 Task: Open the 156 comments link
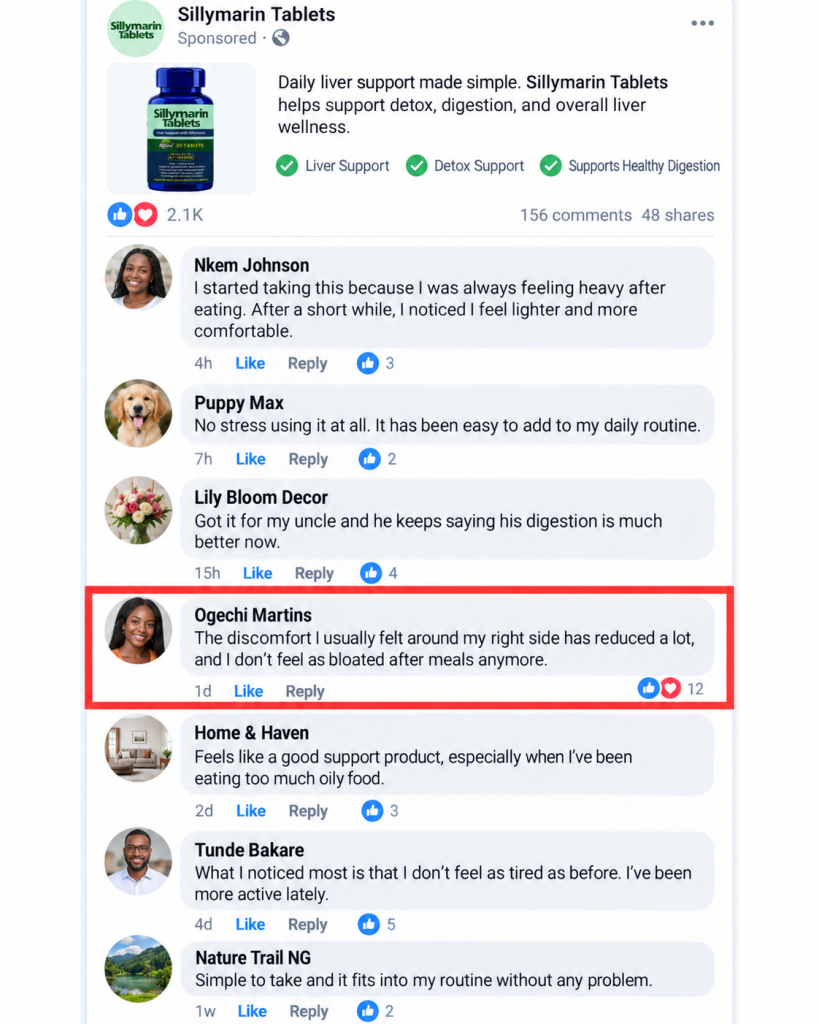pos(576,216)
